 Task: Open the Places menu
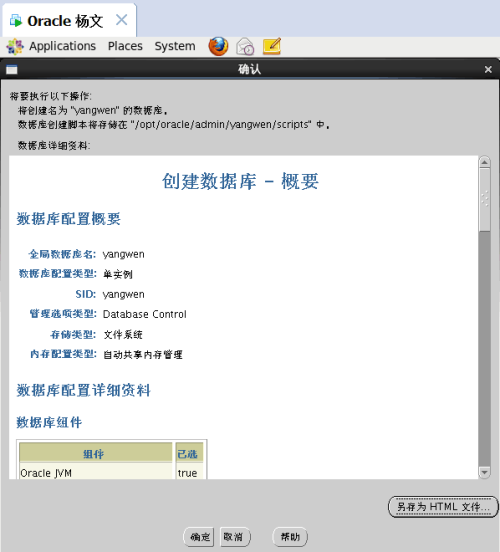(125, 46)
